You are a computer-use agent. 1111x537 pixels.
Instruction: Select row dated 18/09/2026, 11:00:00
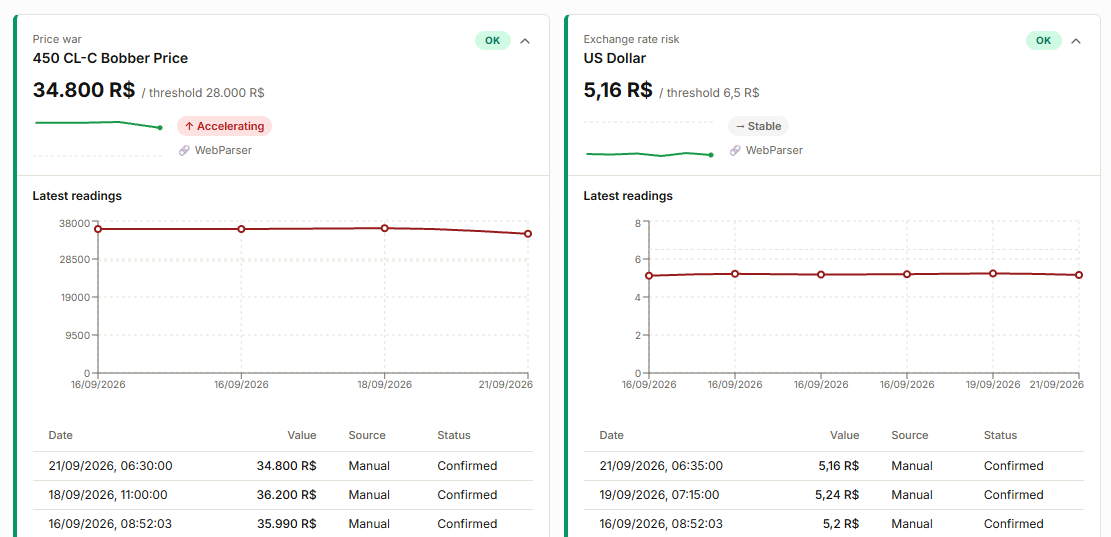point(283,495)
